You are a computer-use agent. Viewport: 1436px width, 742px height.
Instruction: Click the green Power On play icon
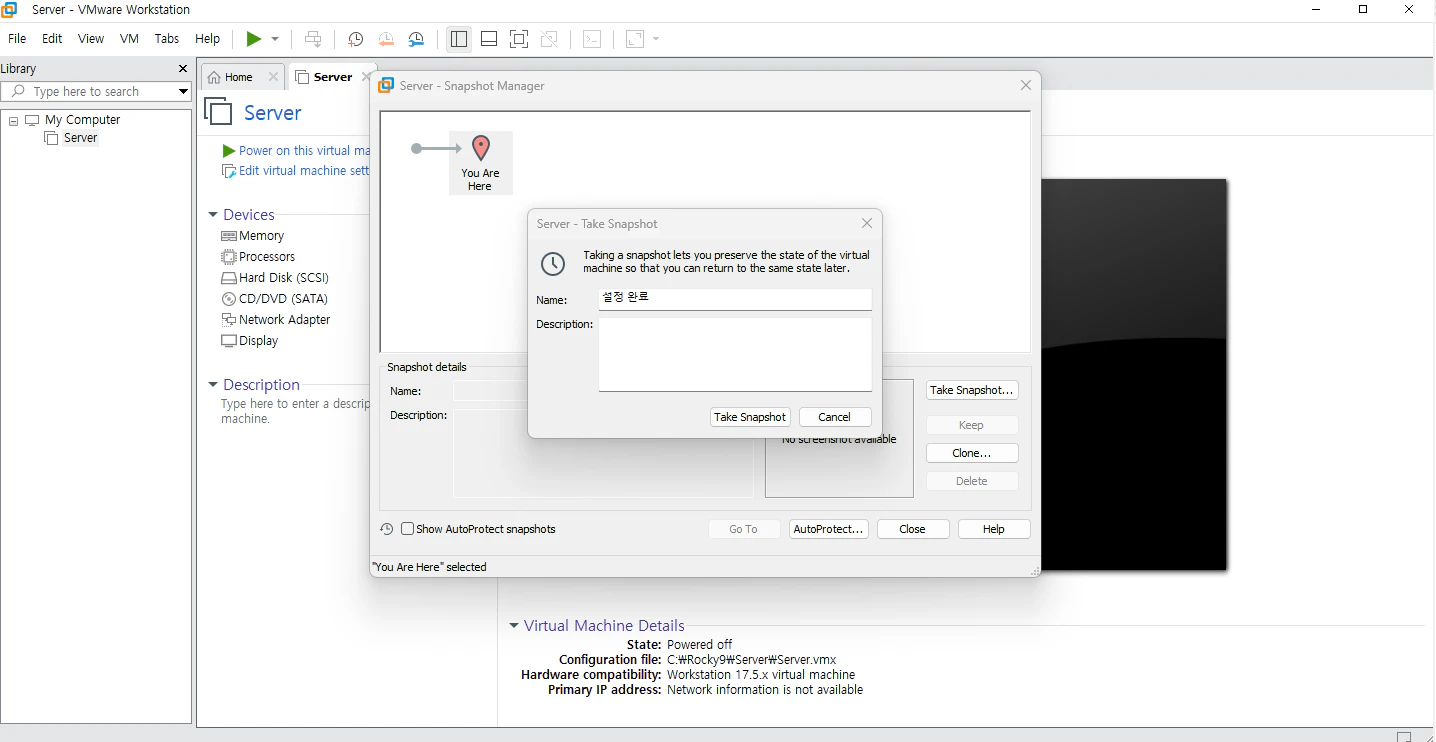[254, 39]
